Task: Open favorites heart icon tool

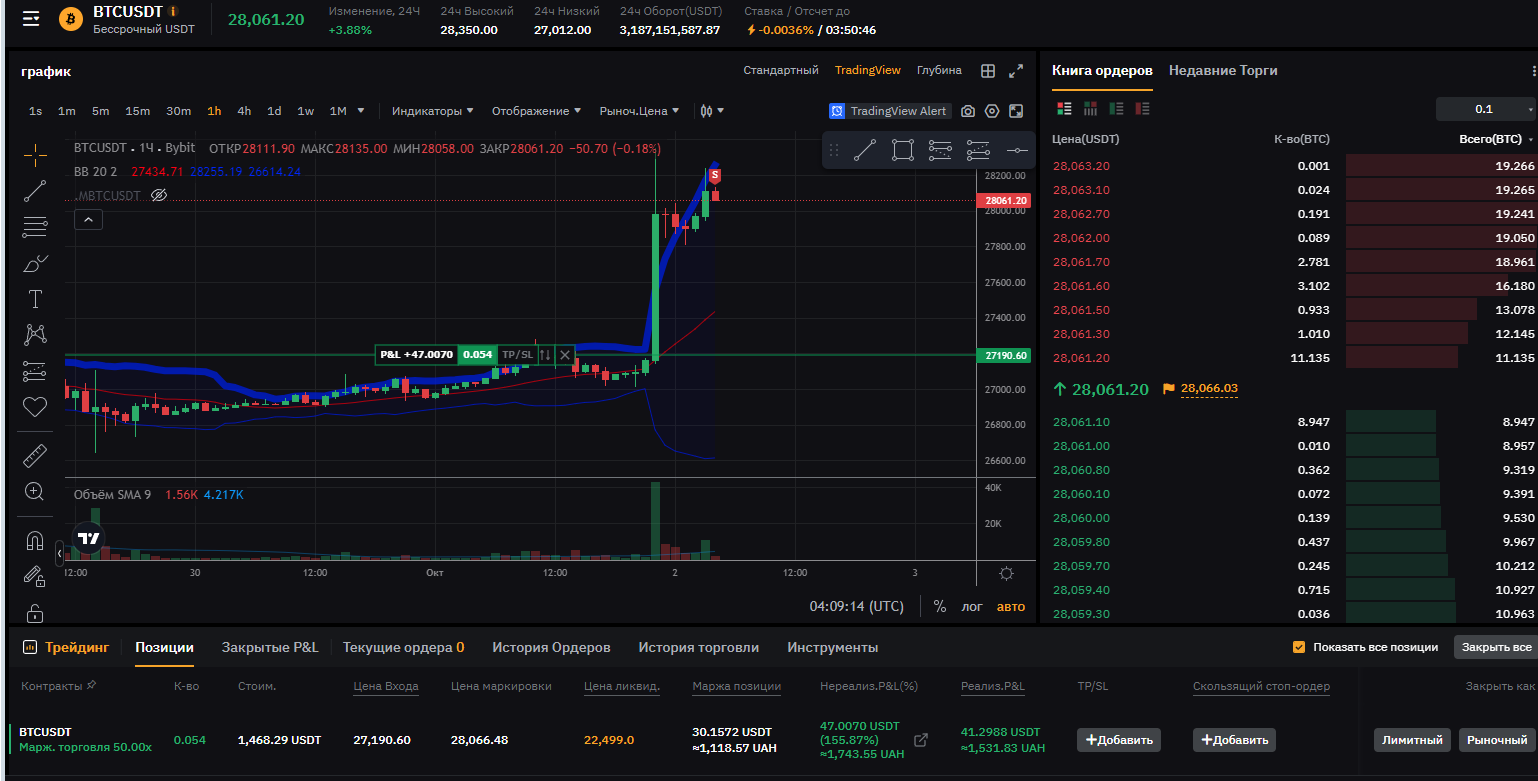Action: [x=35, y=406]
